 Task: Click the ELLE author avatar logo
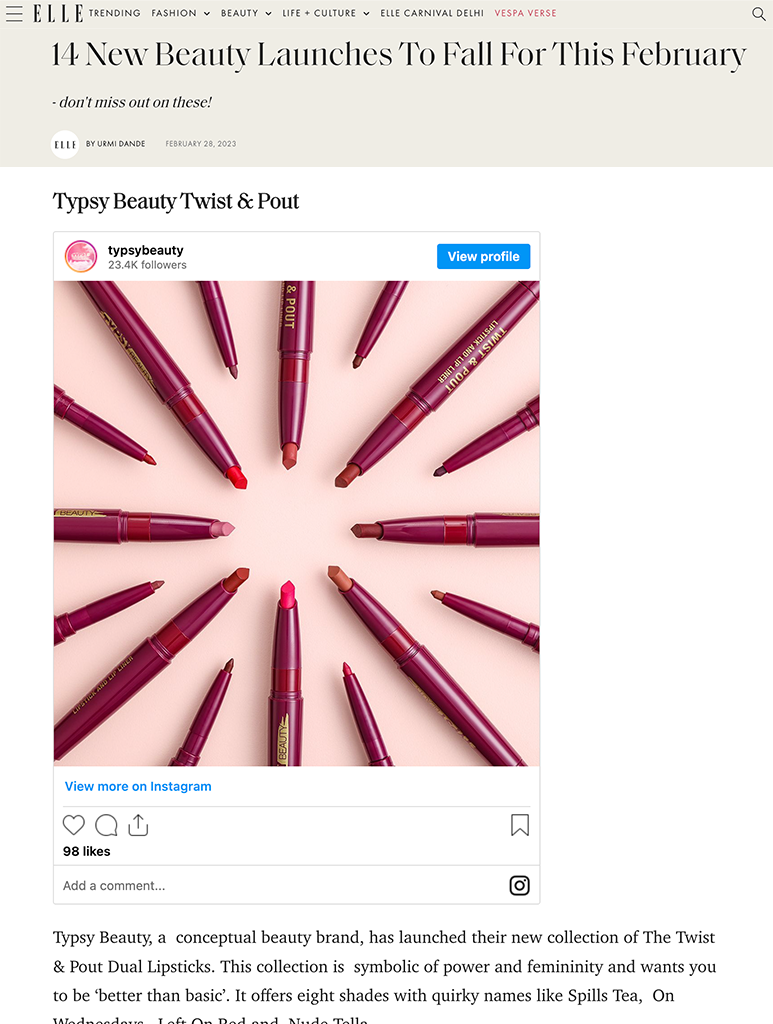tap(65, 144)
